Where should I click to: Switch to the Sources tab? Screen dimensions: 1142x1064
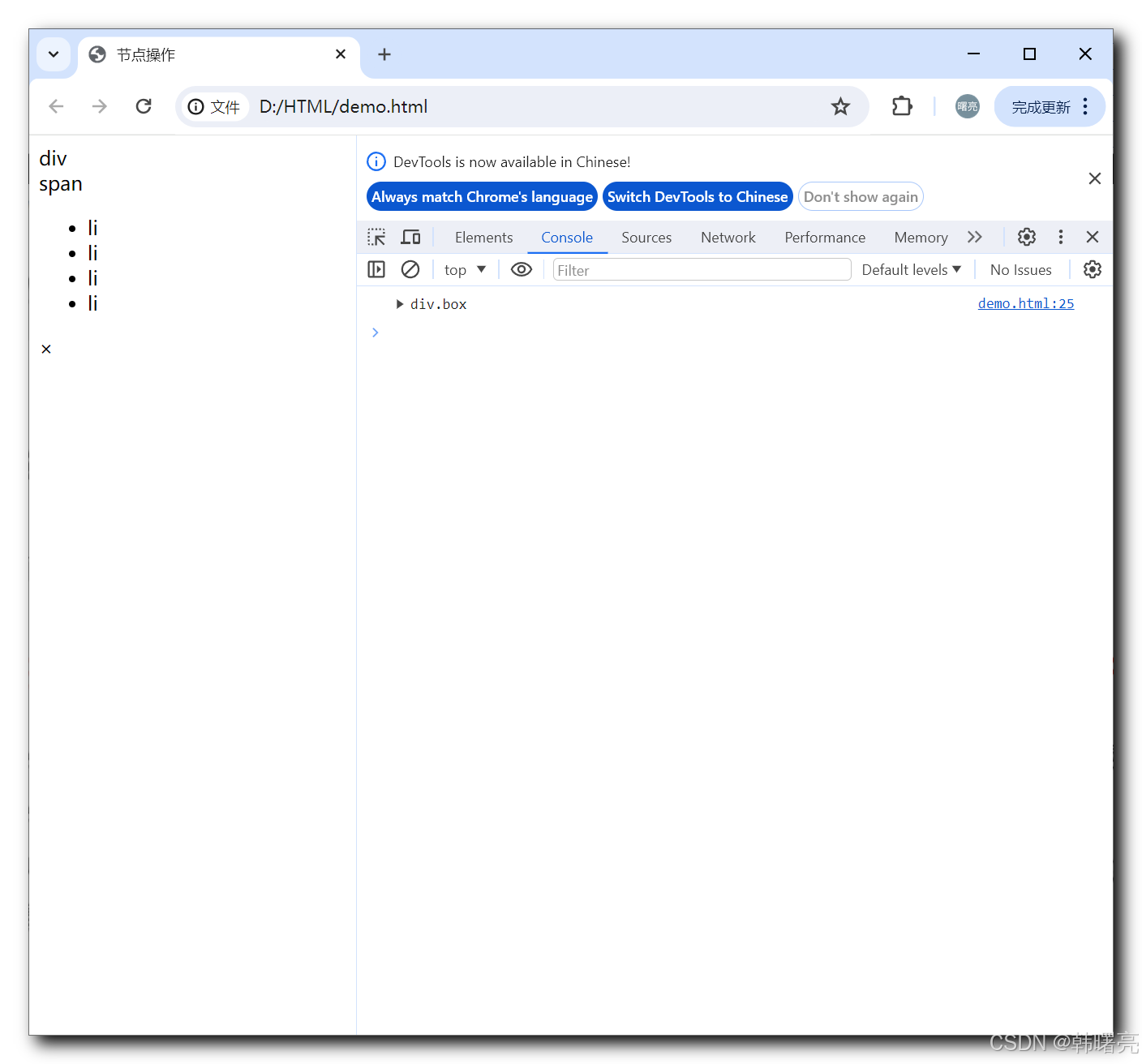(646, 237)
